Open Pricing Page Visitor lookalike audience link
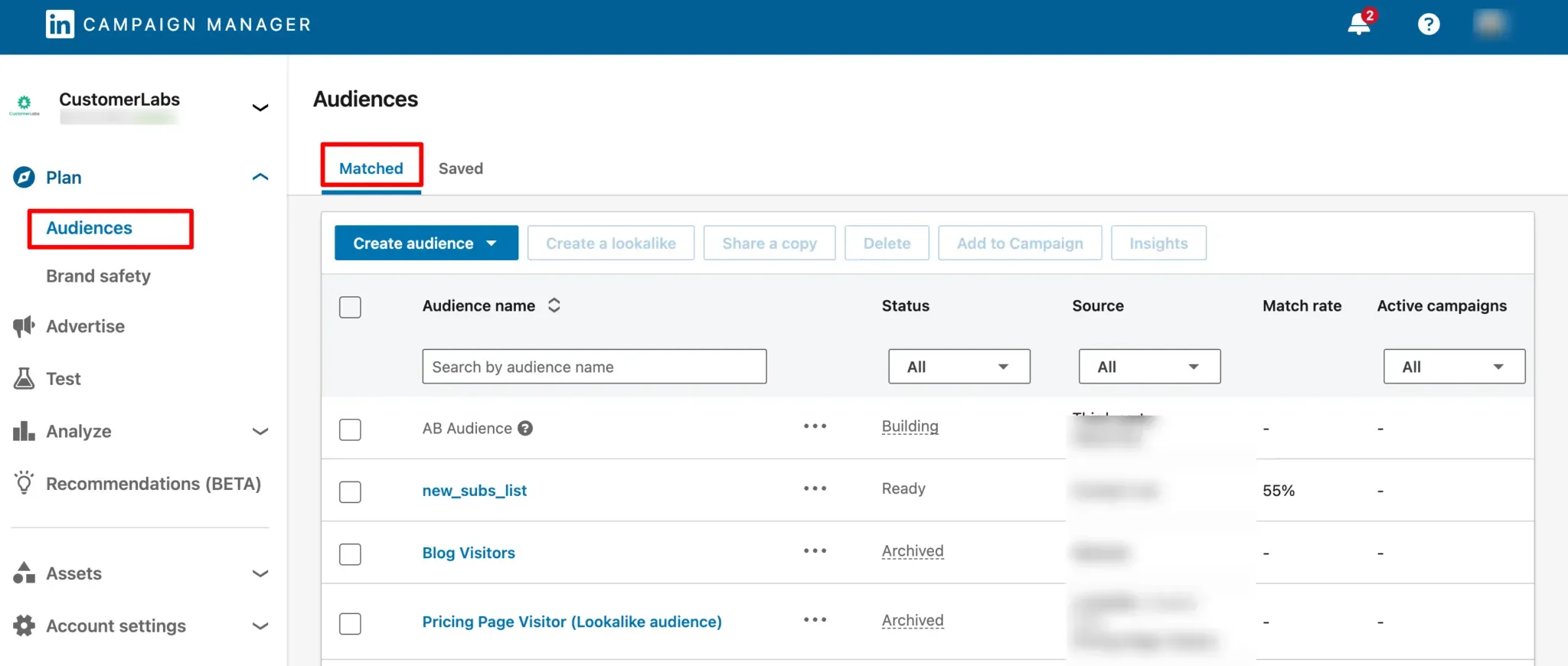Screen dimensions: 1568x666 (x=572, y=622)
